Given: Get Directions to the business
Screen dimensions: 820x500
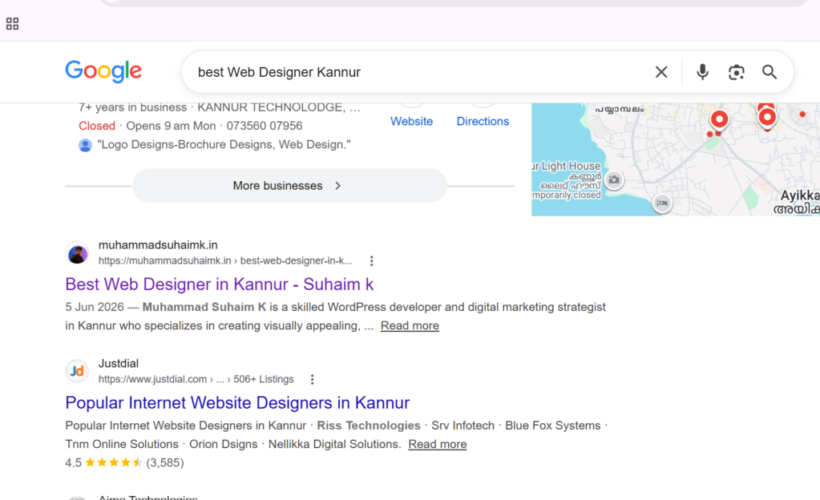Looking at the screenshot, I should click(x=483, y=121).
